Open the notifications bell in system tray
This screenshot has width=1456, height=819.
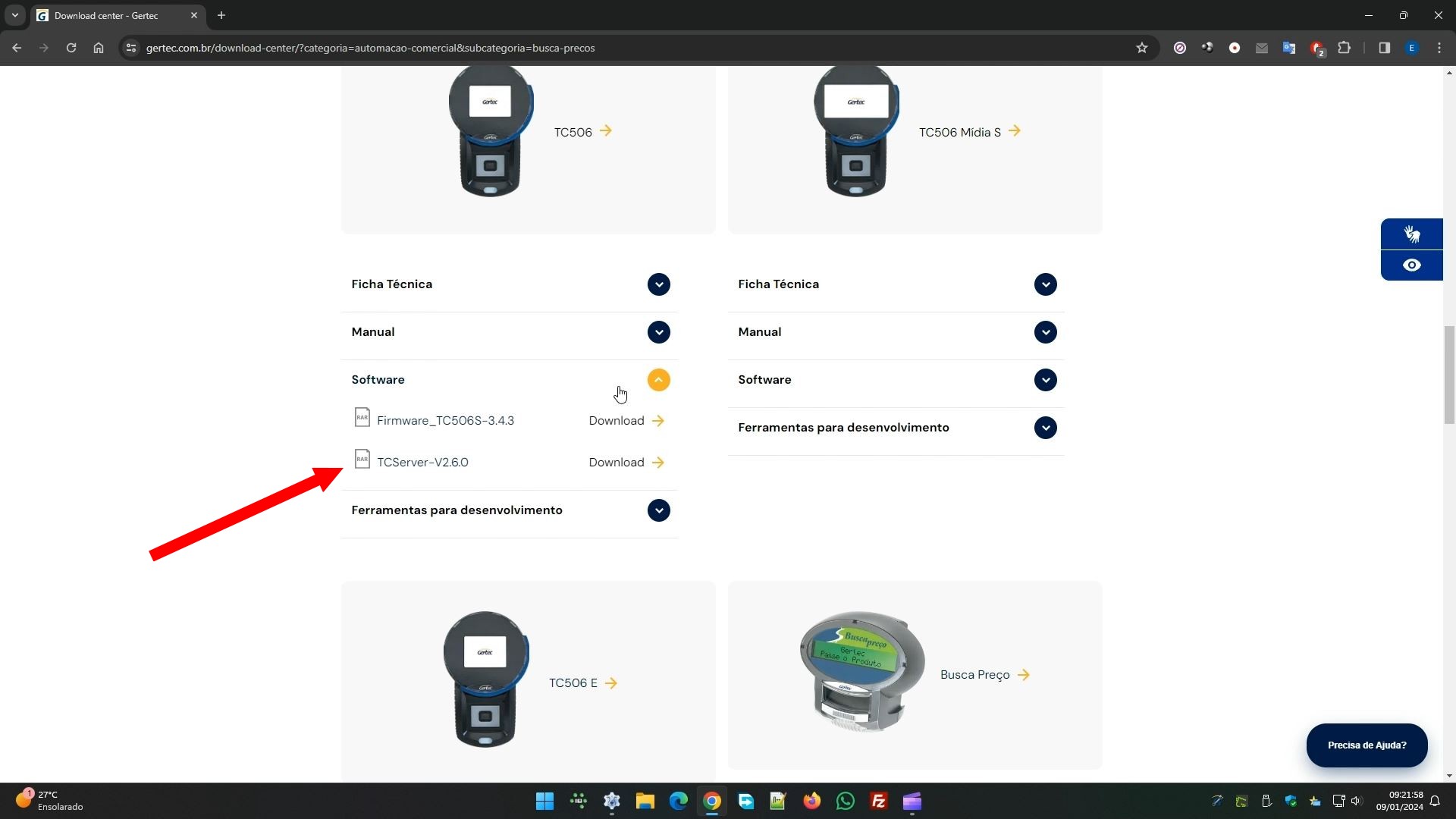[1435, 802]
